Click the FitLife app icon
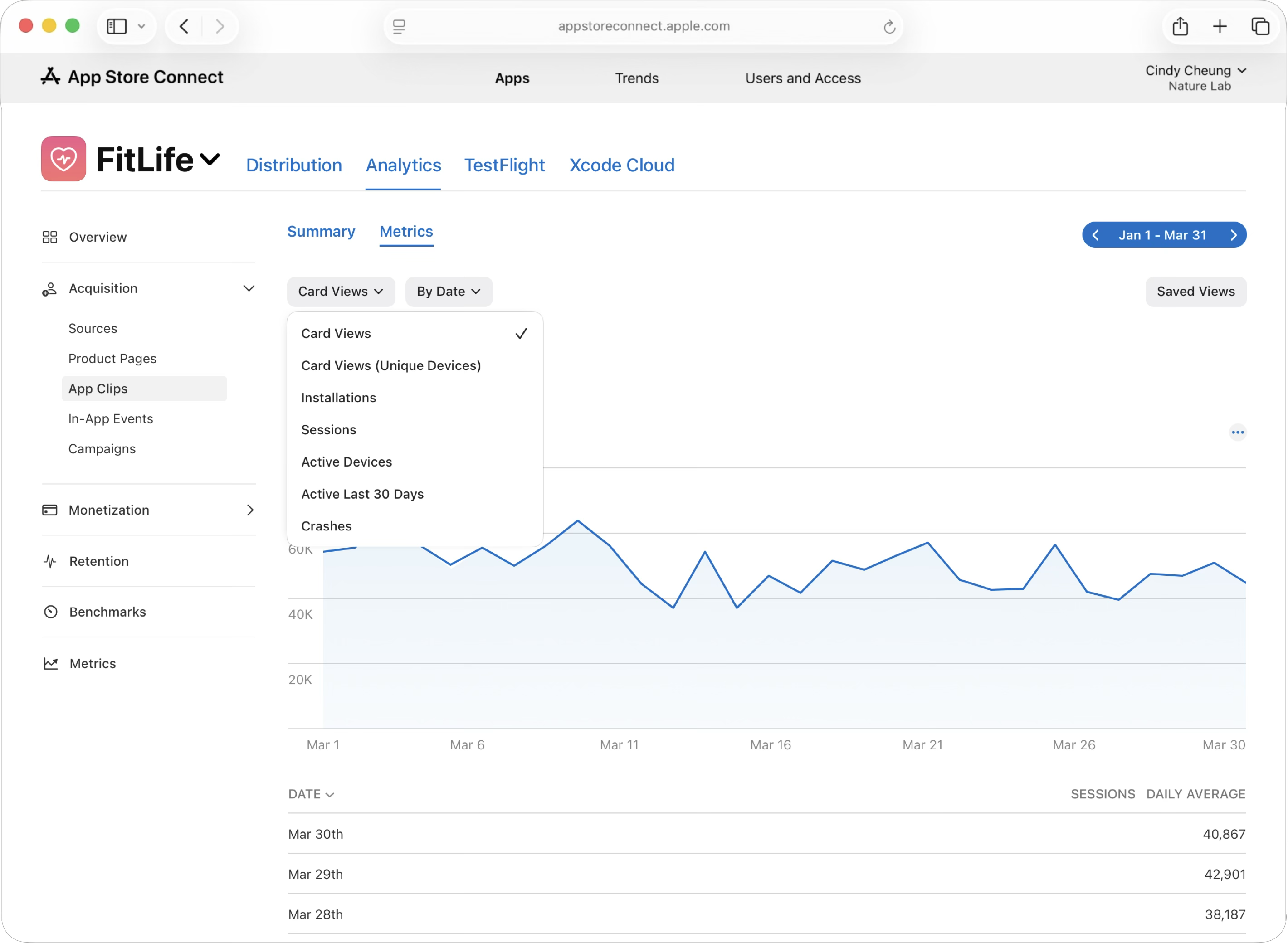The width and height of the screenshot is (1288, 943). point(63,159)
